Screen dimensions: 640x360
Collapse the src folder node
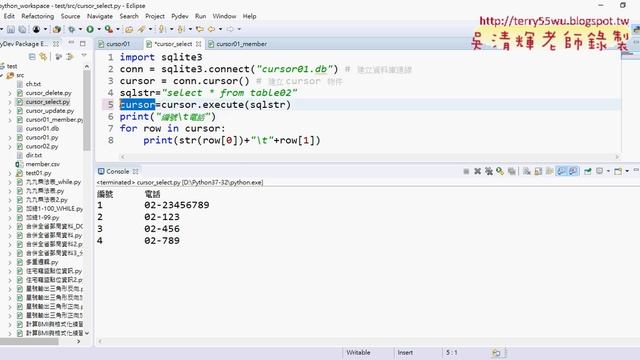coord(2,75)
